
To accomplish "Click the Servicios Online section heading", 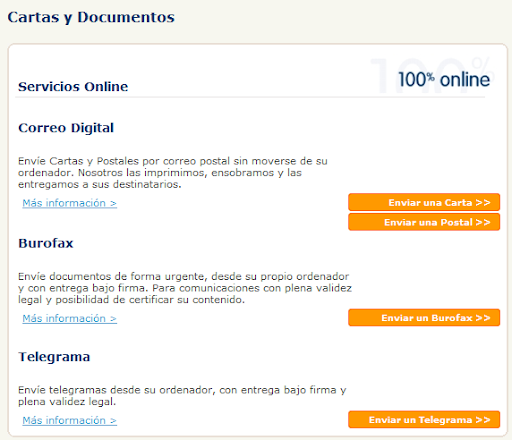I will click(x=73, y=87).
